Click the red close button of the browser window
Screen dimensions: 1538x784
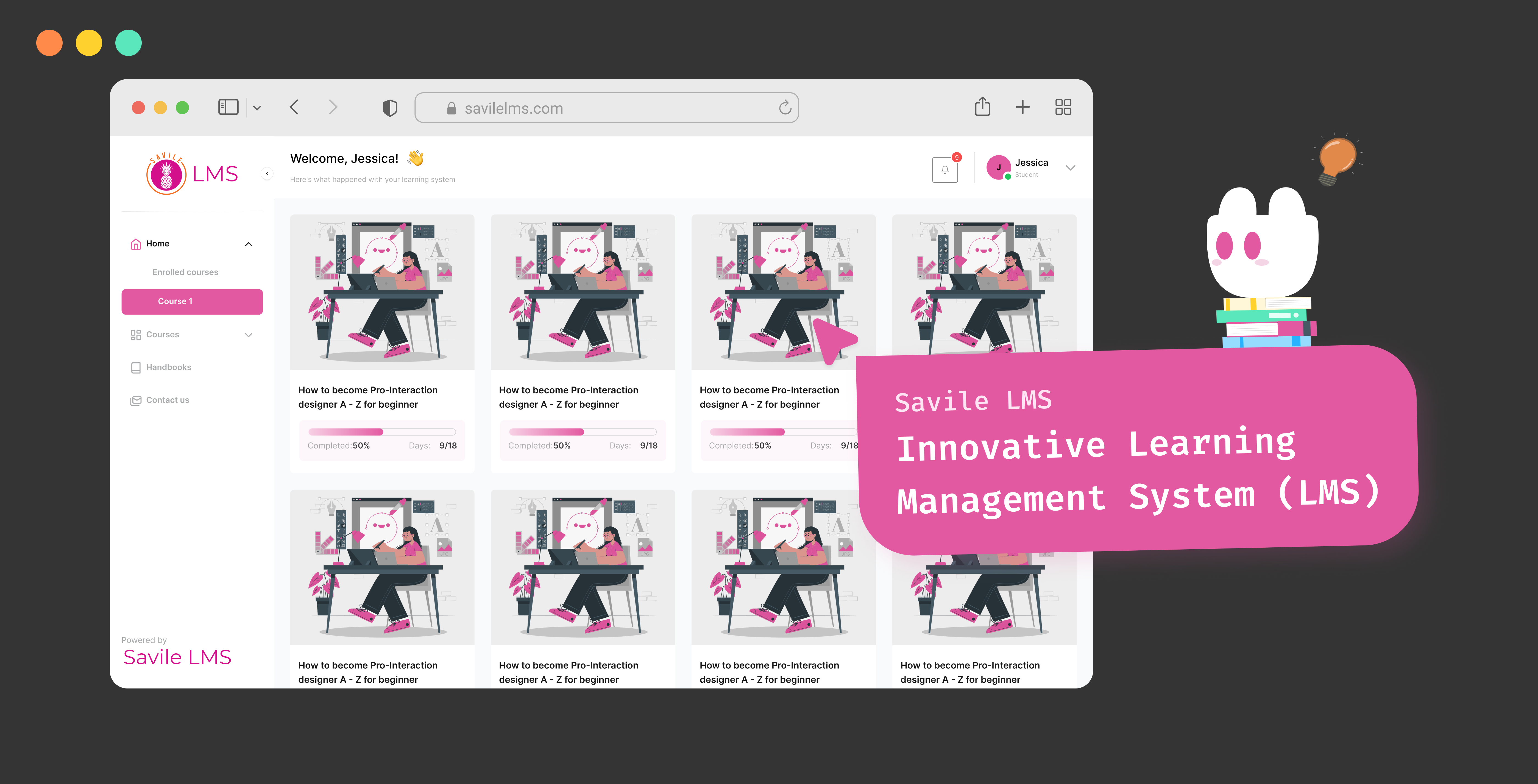tap(138, 107)
